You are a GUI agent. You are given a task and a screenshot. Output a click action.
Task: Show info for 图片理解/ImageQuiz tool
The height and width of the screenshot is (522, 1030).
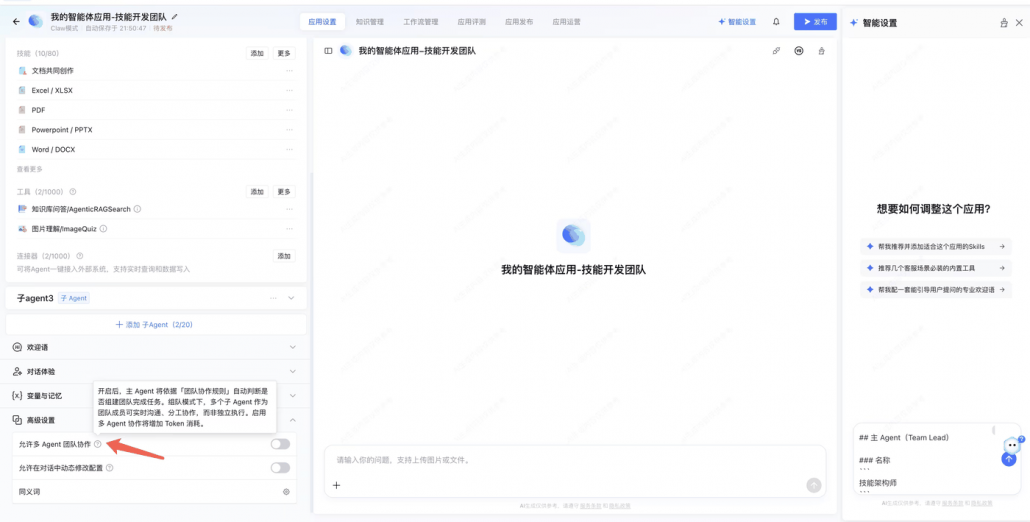(x=103, y=228)
